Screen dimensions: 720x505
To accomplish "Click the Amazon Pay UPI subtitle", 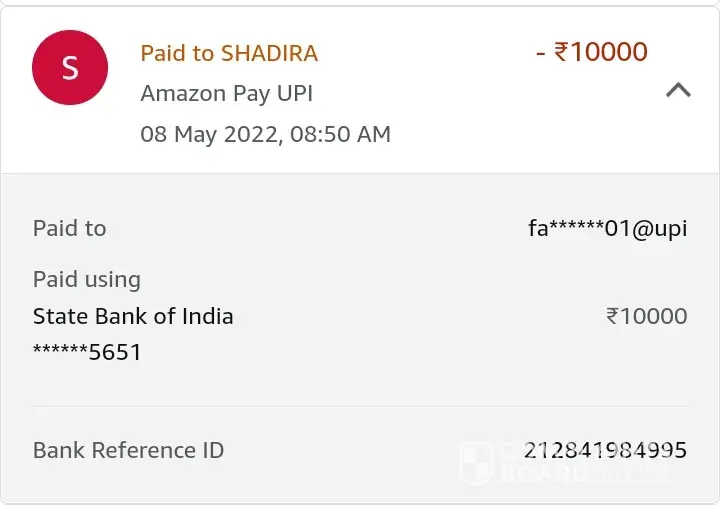I will [227, 93].
